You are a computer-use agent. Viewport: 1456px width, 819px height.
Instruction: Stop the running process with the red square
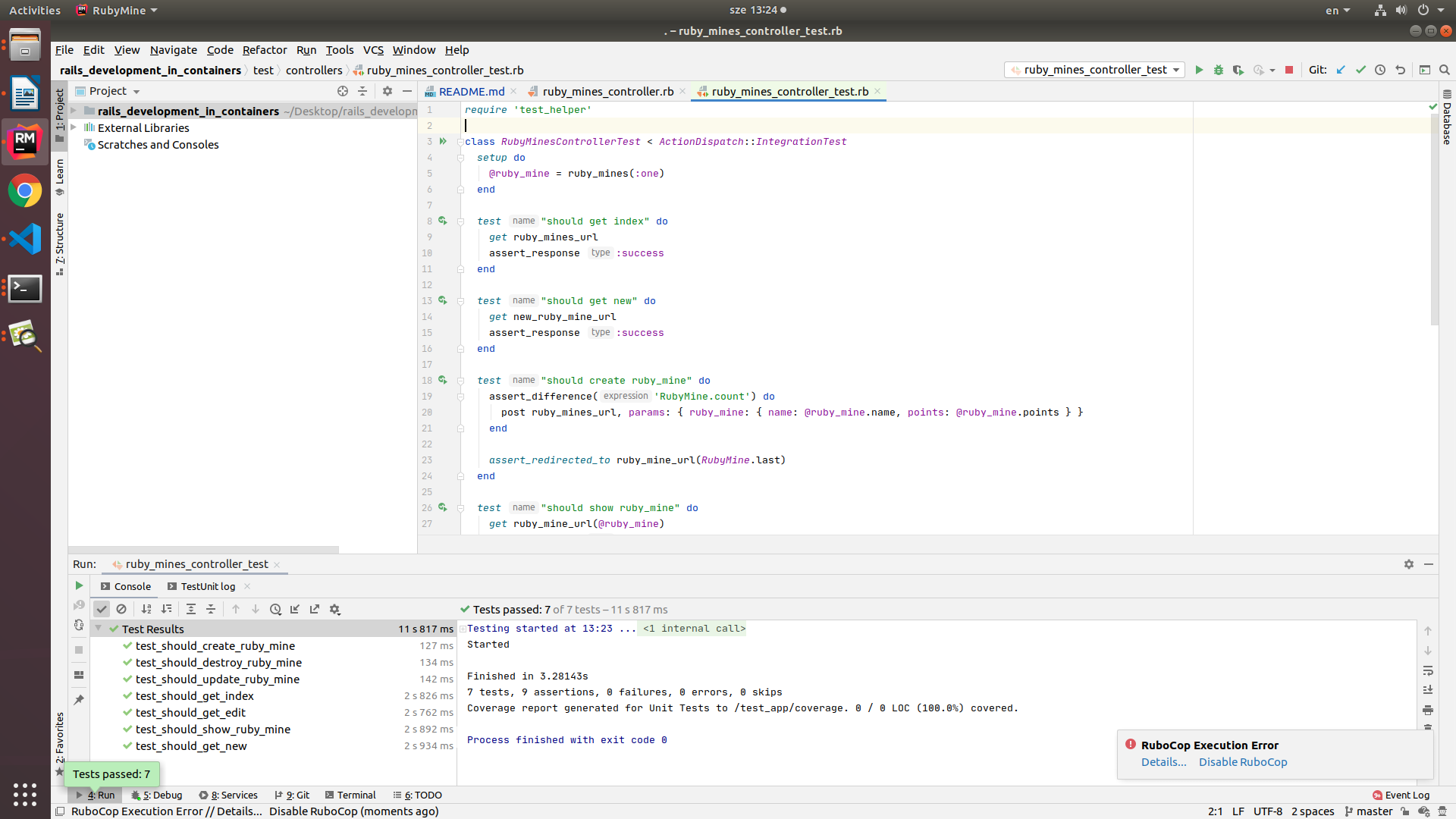(1289, 70)
